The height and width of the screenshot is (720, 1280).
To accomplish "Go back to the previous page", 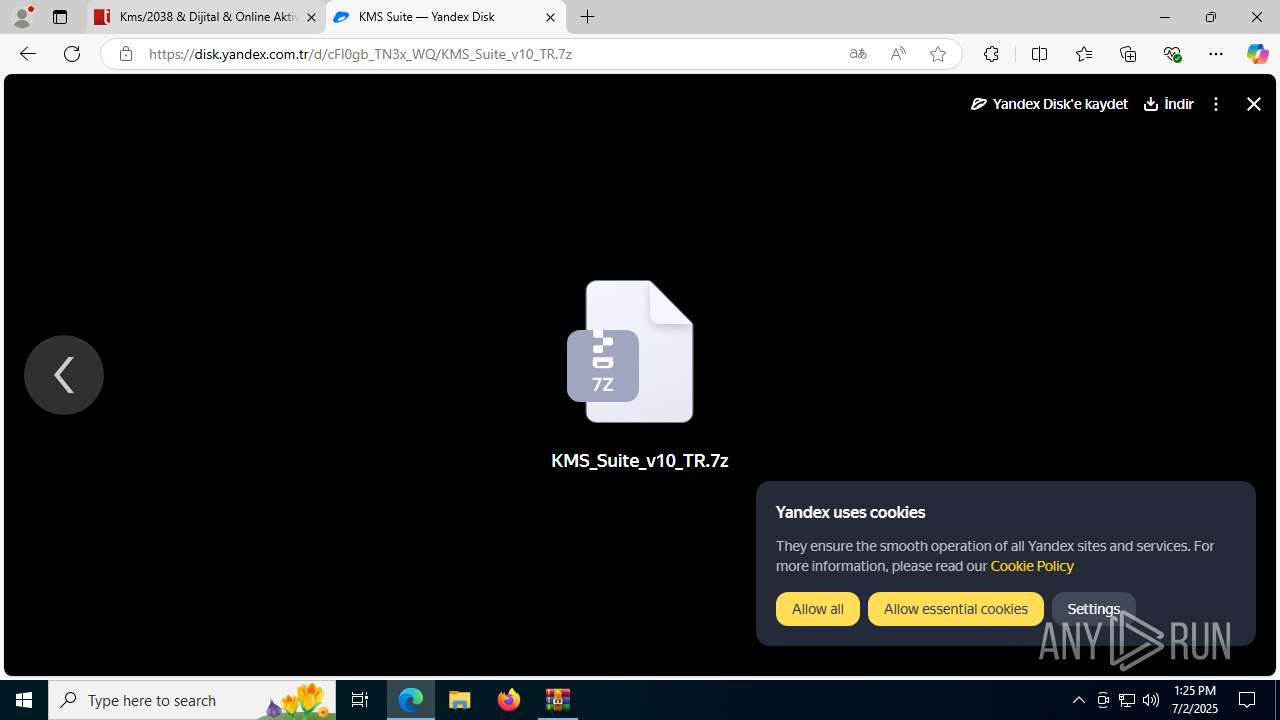I will (x=28, y=54).
